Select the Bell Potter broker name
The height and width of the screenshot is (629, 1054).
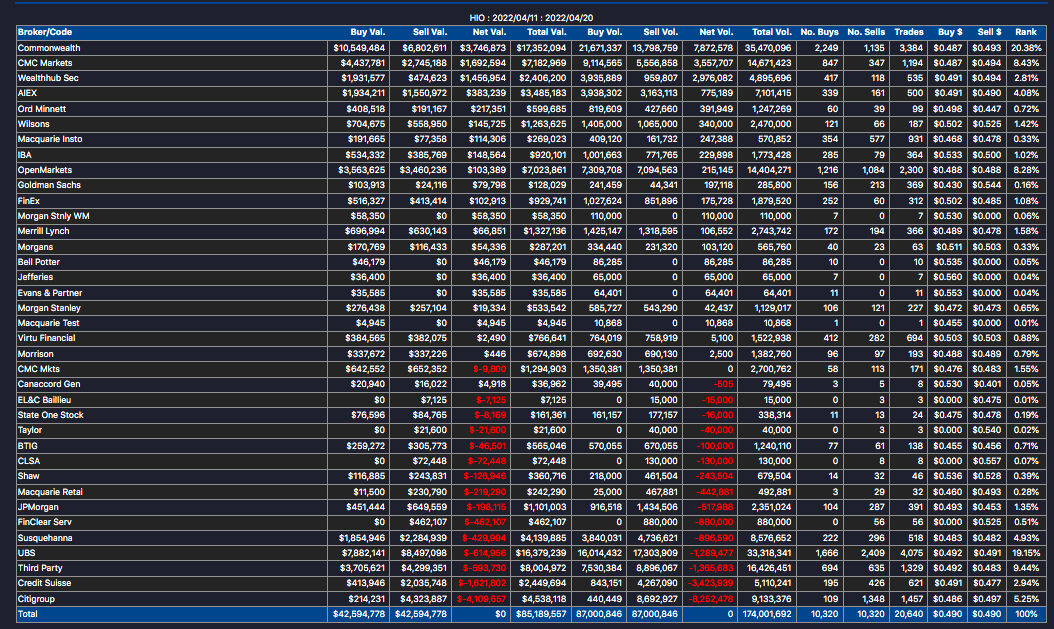38,262
